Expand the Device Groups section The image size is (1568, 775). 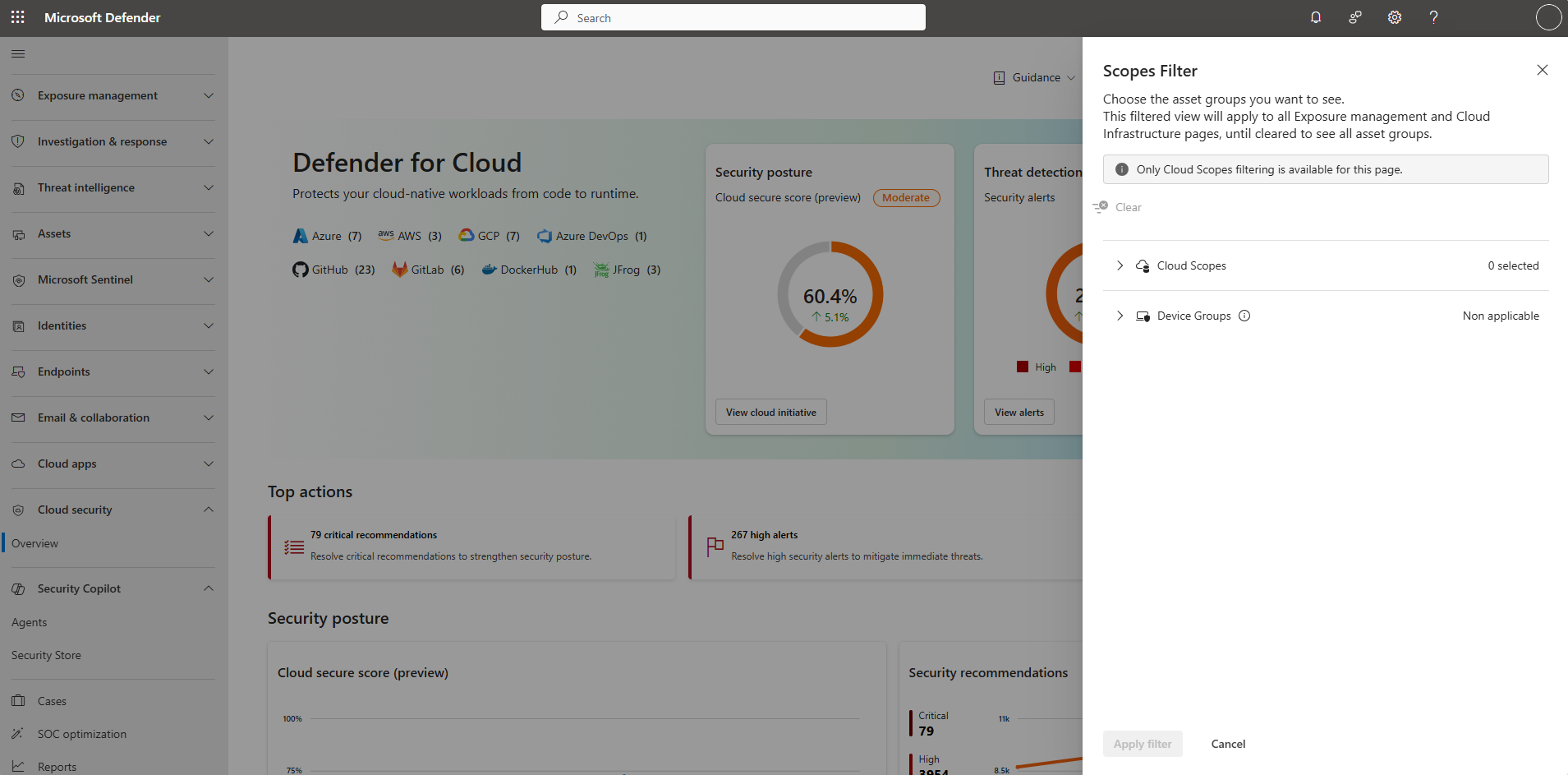pyautogui.click(x=1120, y=316)
